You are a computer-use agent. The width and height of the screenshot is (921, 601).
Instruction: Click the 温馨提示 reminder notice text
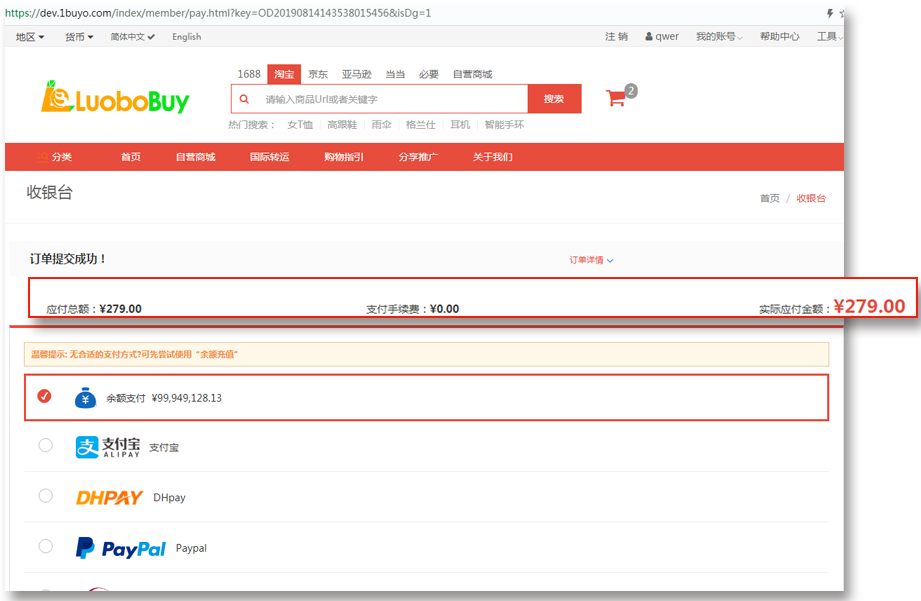(x=135, y=354)
